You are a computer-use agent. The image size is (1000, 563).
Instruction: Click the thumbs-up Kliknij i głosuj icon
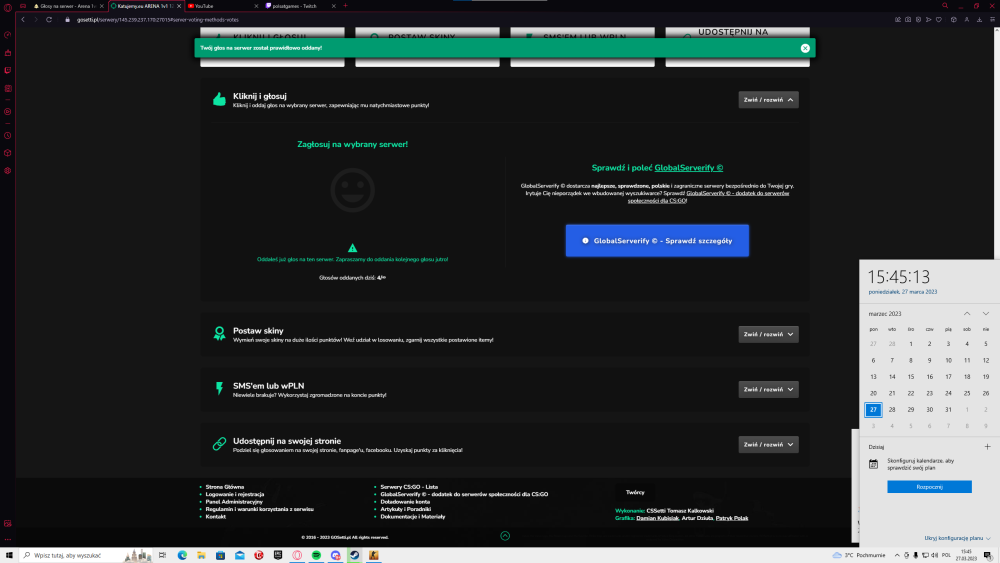pyautogui.click(x=219, y=99)
